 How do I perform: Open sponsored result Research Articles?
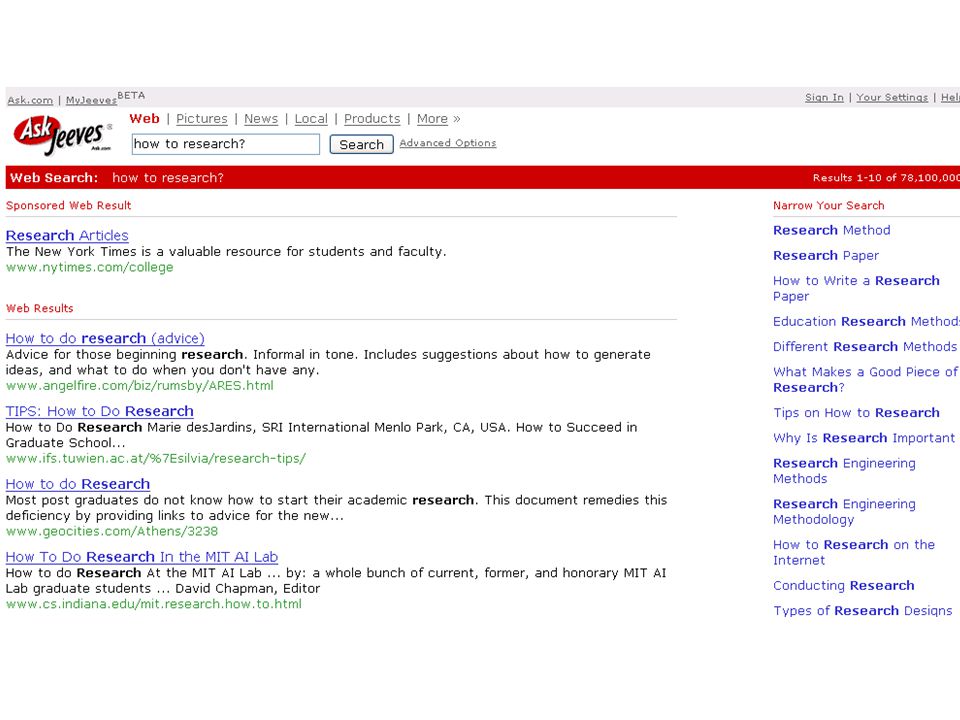[x=67, y=236]
